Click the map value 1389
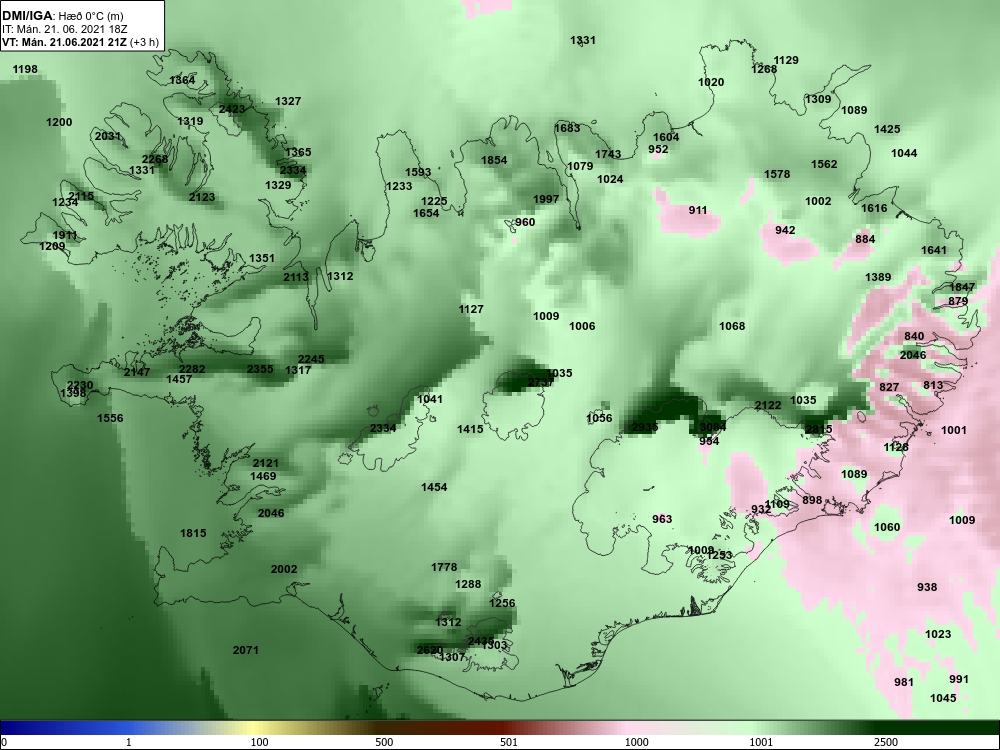 [878, 277]
